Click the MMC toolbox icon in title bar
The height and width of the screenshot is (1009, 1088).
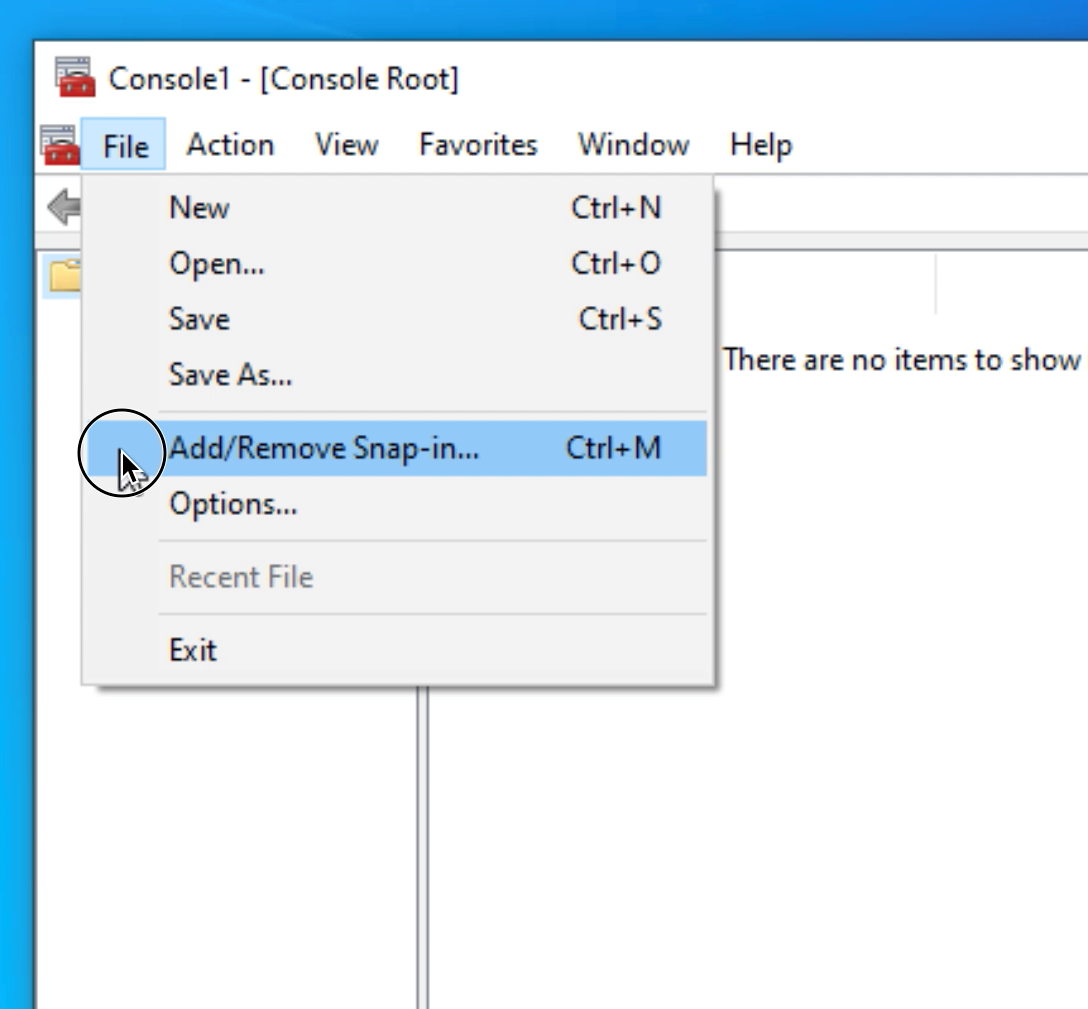pyautogui.click(x=75, y=77)
